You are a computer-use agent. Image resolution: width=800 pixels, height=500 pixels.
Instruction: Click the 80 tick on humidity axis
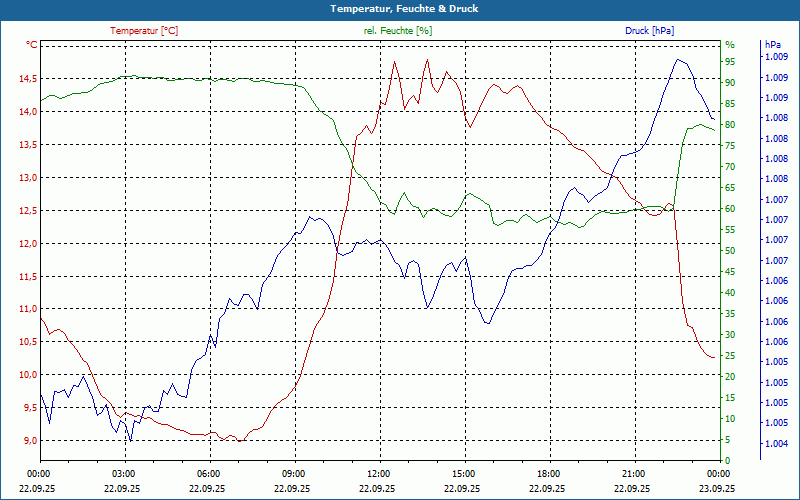coord(730,125)
